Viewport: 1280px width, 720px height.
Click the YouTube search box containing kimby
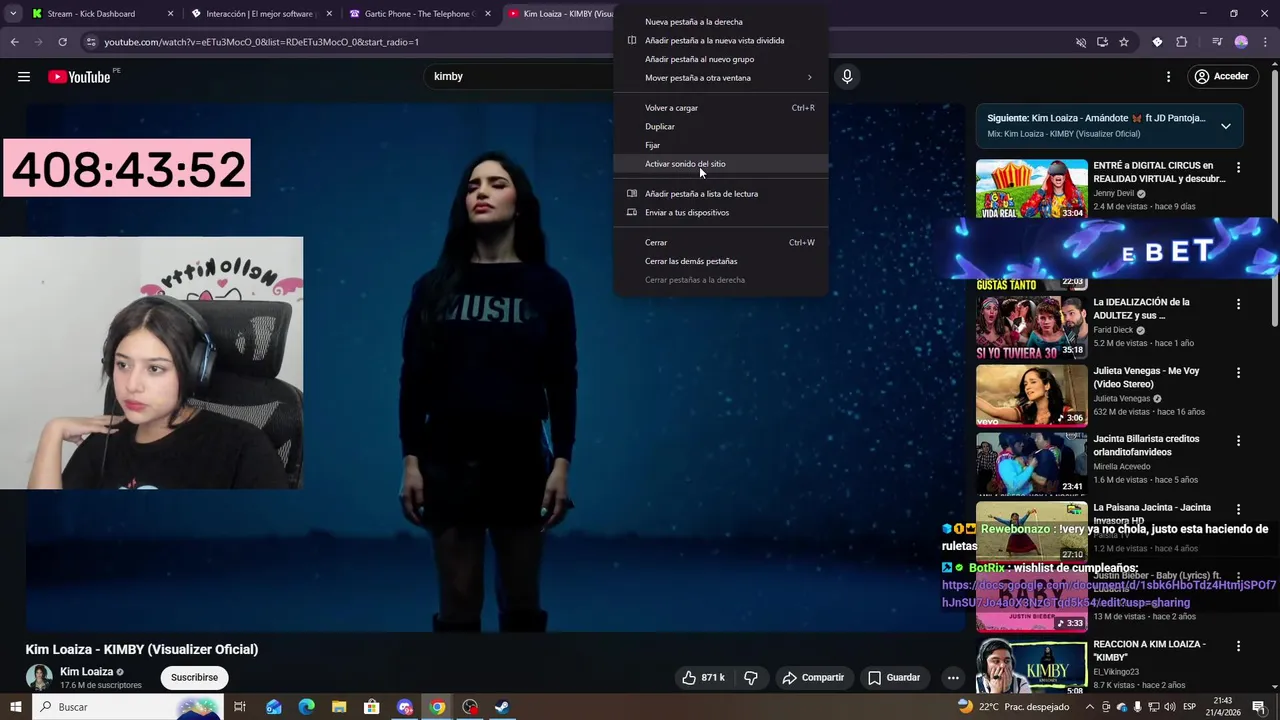pos(520,77)
